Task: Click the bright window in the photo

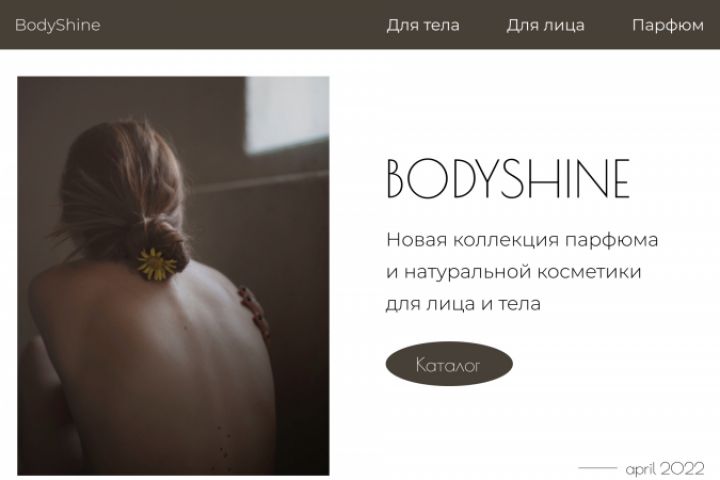Action: tap(287, 115)
